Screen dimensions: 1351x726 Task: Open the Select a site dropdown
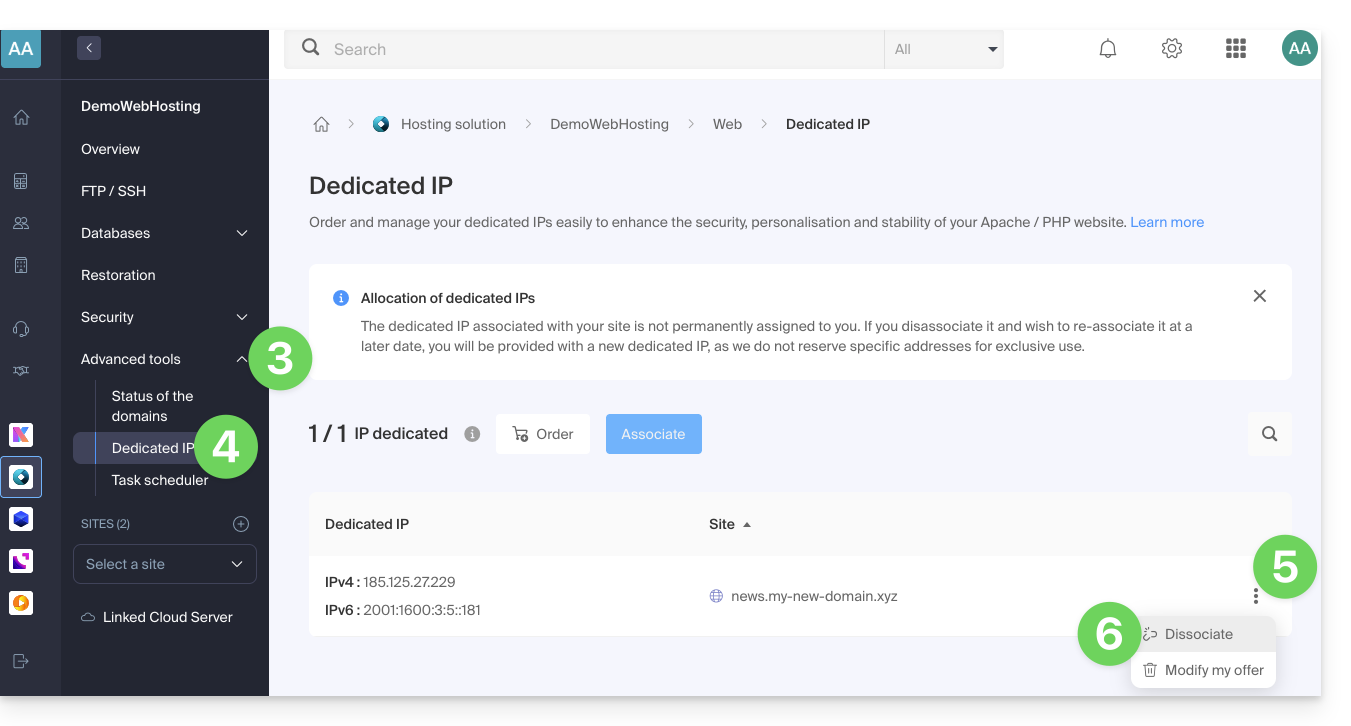(x=165, y=564)
